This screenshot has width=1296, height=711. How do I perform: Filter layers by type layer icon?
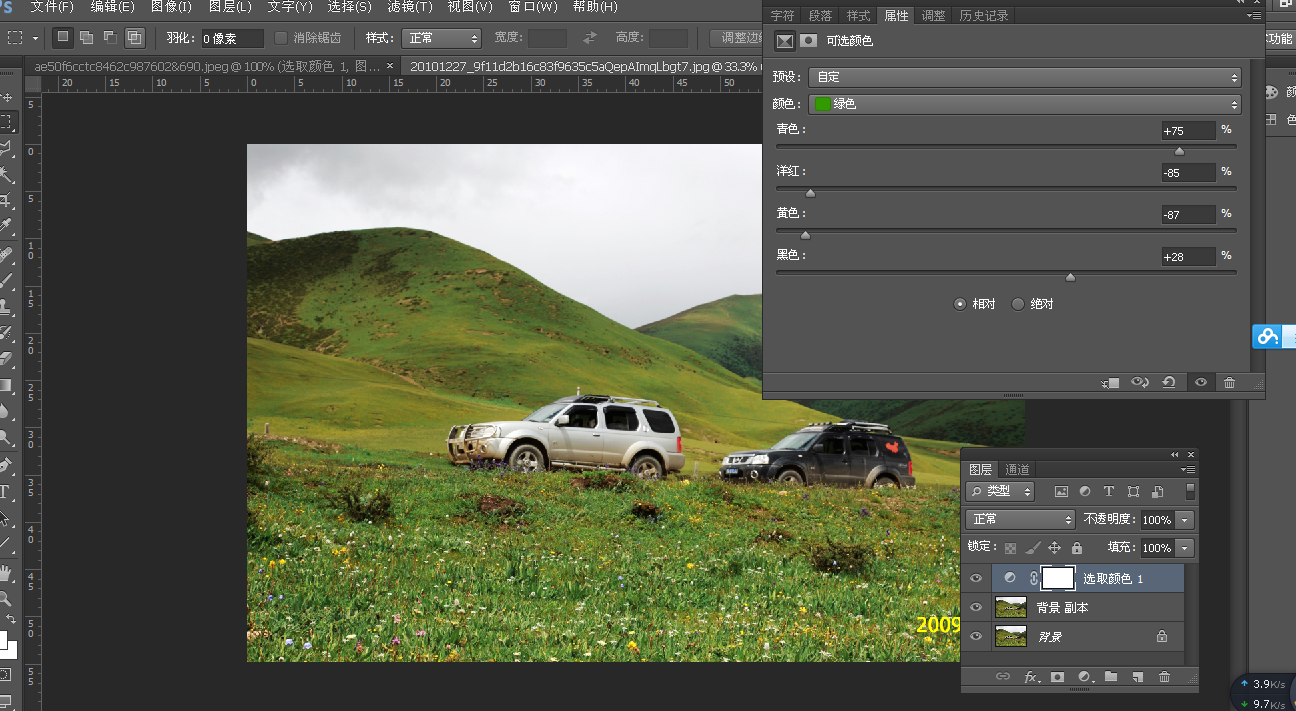tap(1109, 491)
